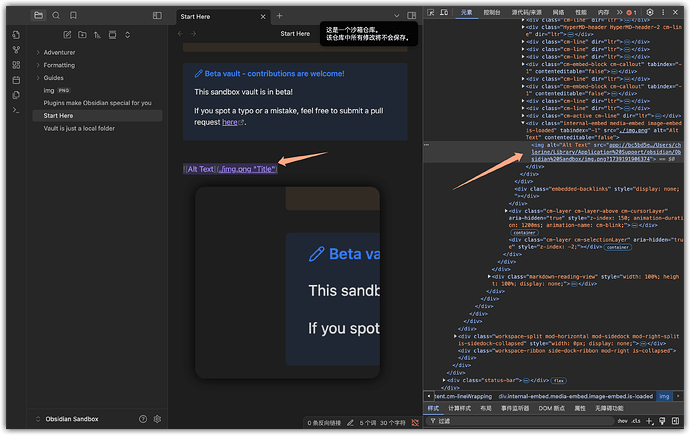Click the embedded Beta vault image preview
Viewport: 690px width, 435px height.
coord(288,282)
